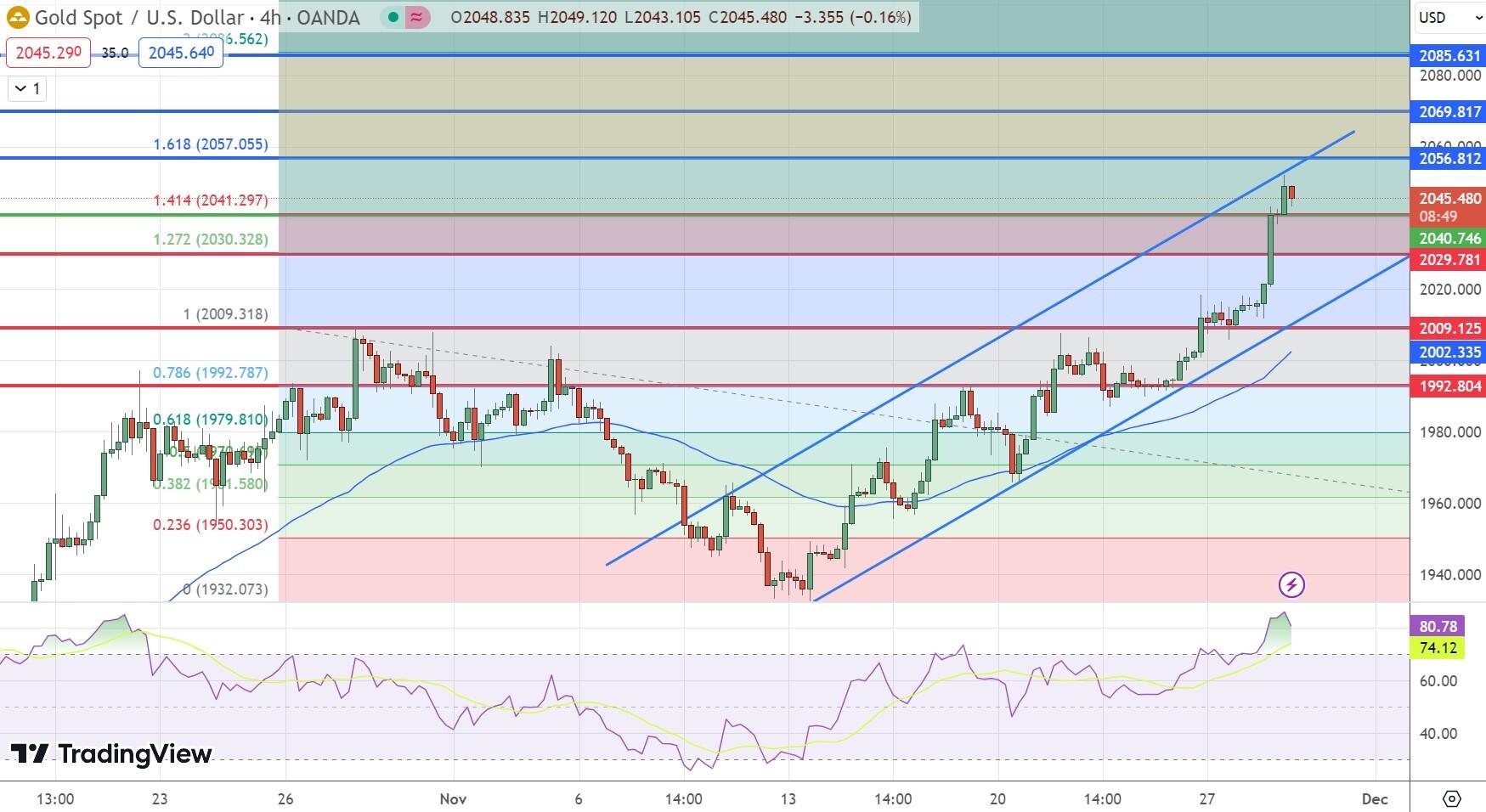Click Fibonacci label 1.272 (2030.328)
Image resolution: width=1486 pixels, height=812 pixels.
click(211, 240)
